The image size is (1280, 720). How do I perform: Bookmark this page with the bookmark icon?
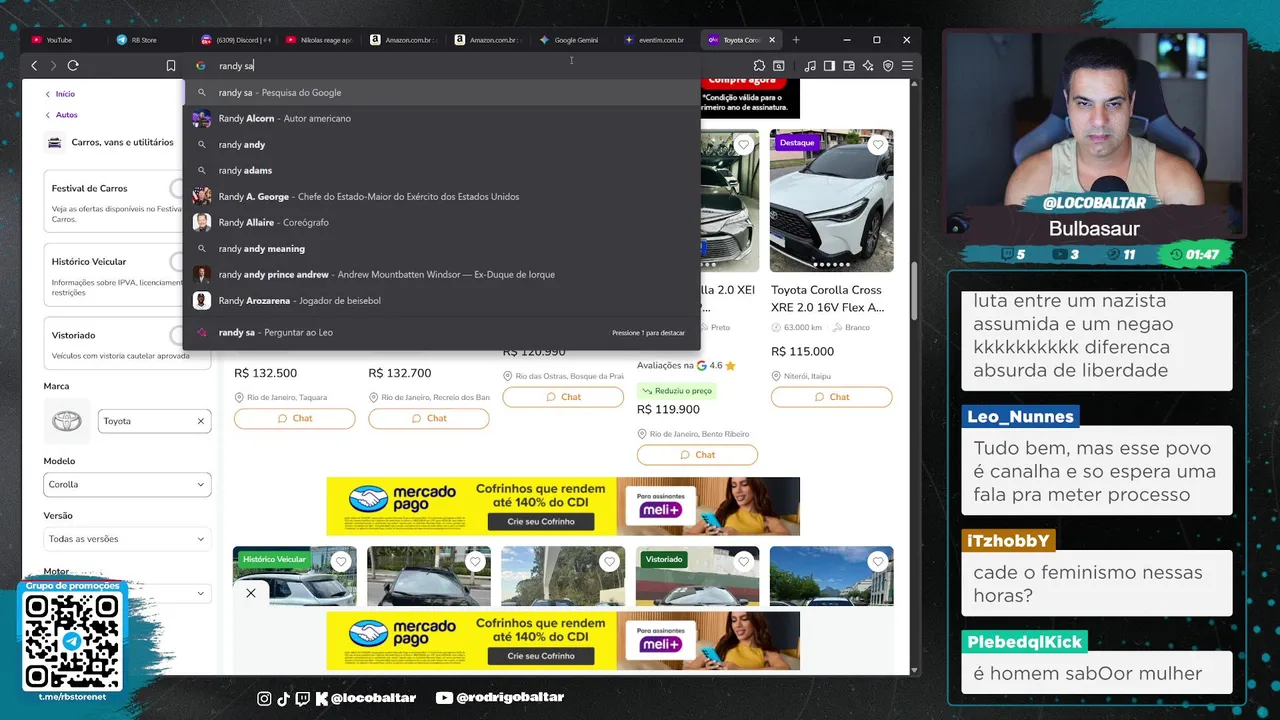point(171,66)
